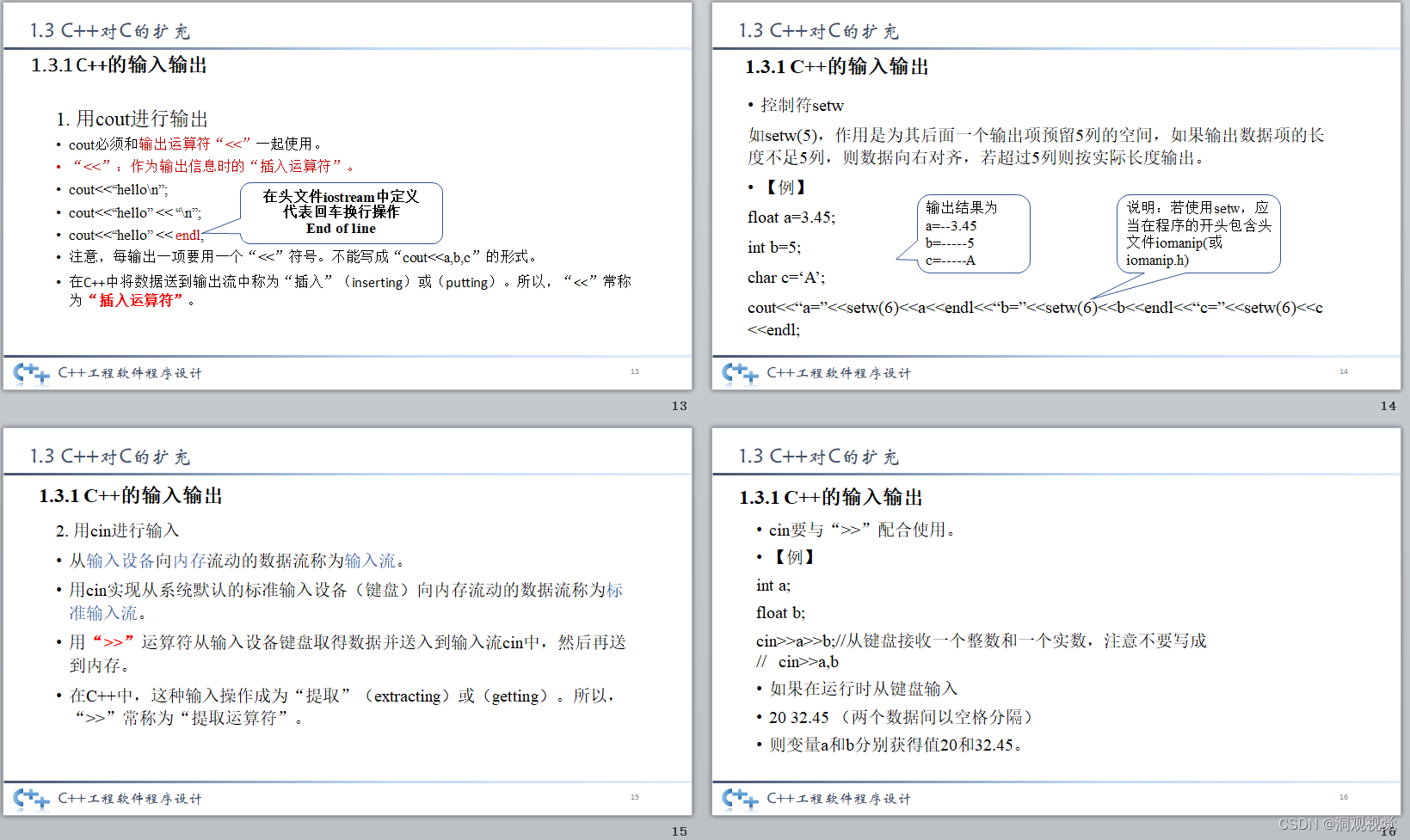Click title '1.3.1 C++的输入输出' on slide 16
The image size is (1410, 840).
click(831, 497)
